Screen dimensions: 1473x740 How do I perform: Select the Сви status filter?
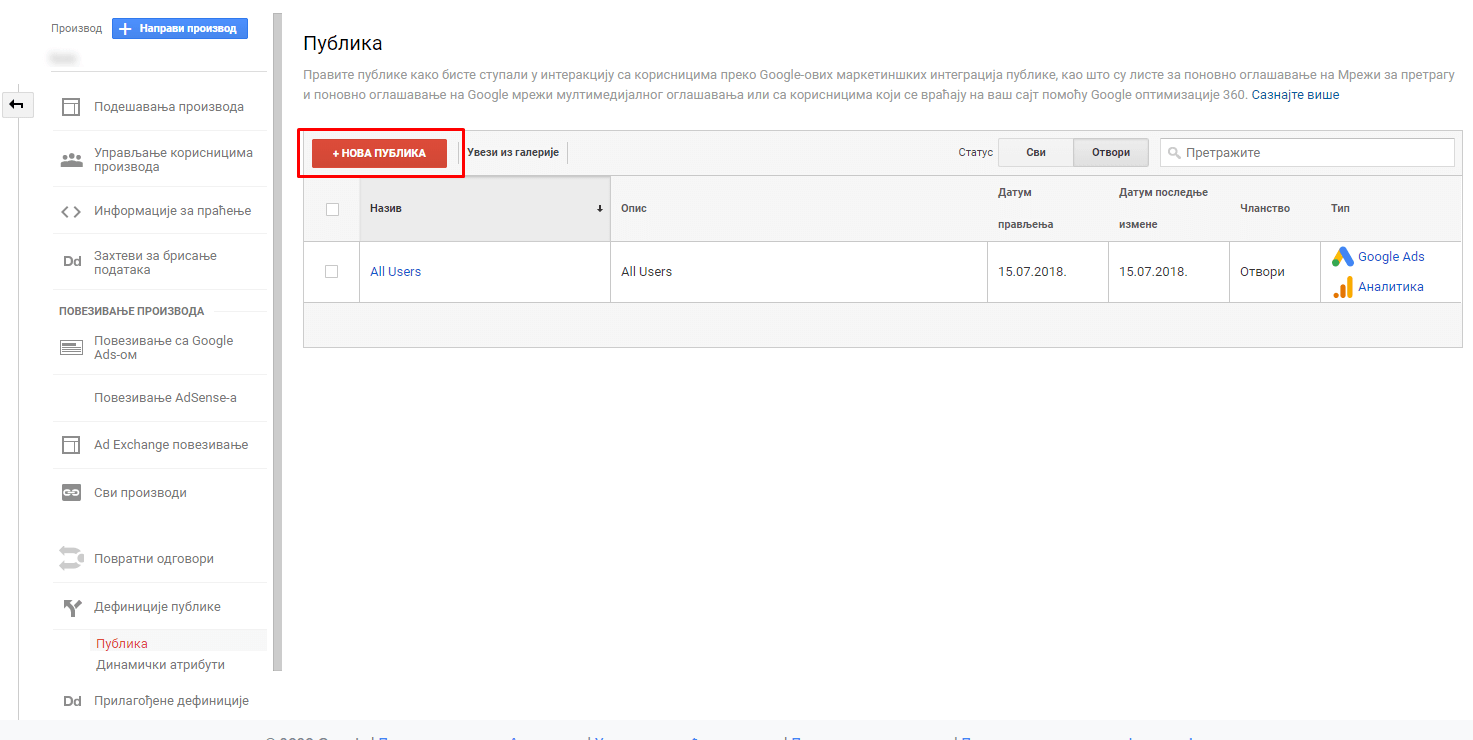1036,153
